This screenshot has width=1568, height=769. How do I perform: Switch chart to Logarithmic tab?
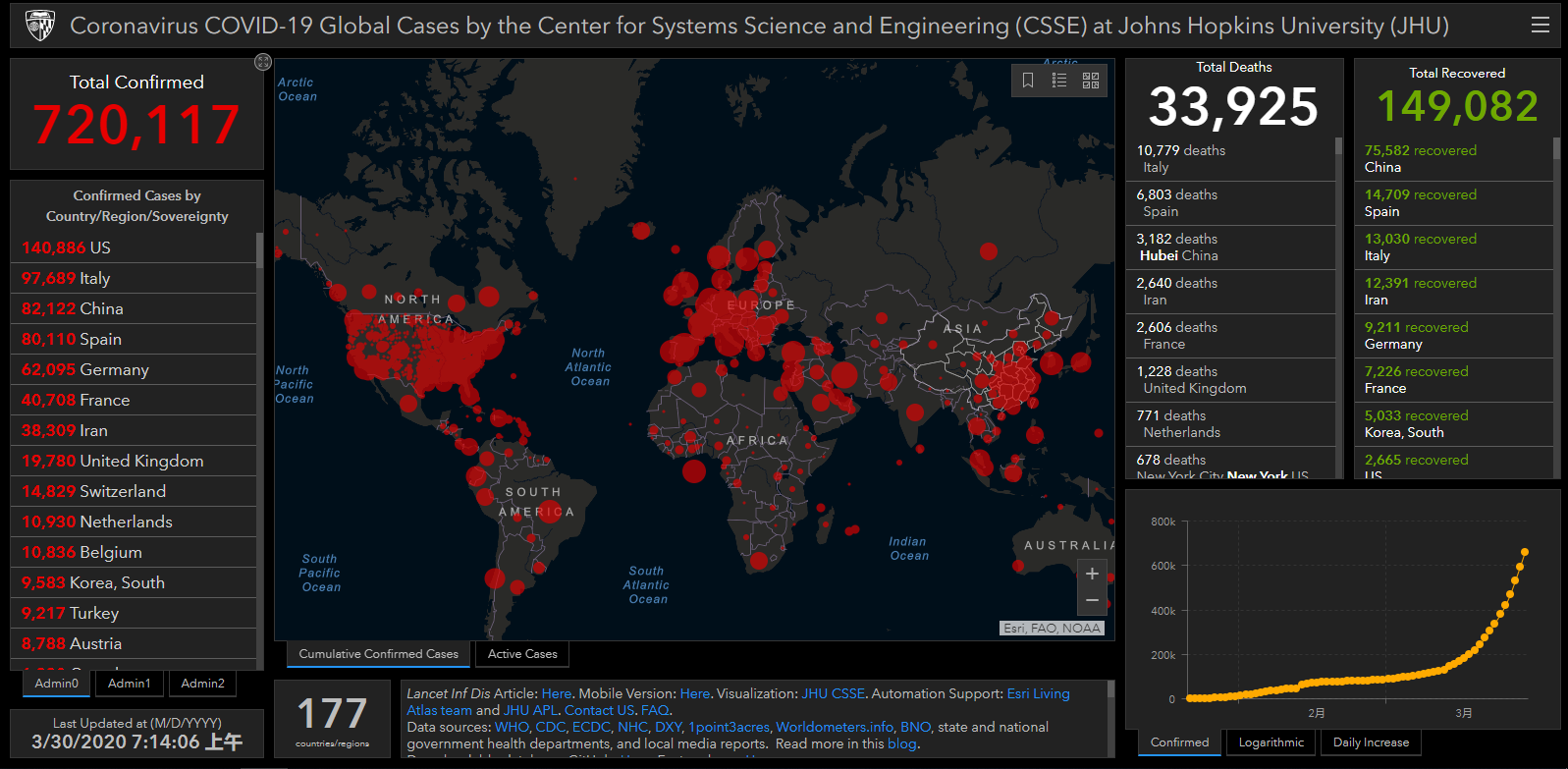pyautogui.click(x=1271, y=742)
